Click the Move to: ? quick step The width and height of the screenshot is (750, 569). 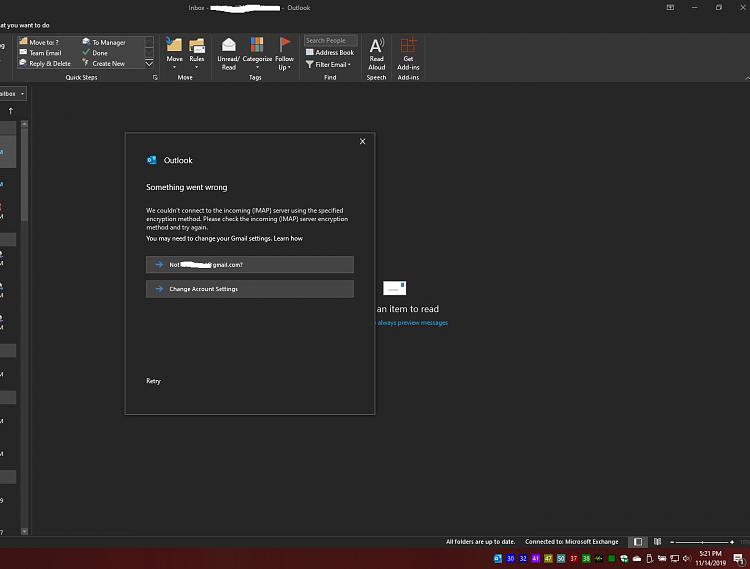(x=39, y=42)
